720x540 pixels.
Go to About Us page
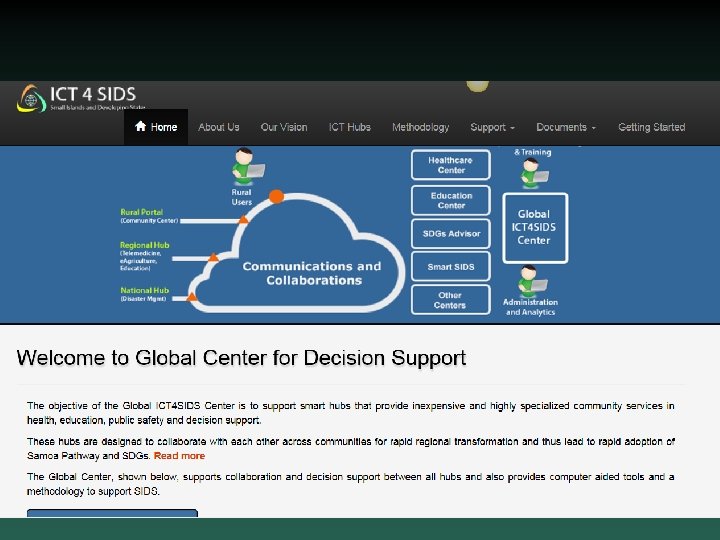pyautogui.click(x=219, y=127)
